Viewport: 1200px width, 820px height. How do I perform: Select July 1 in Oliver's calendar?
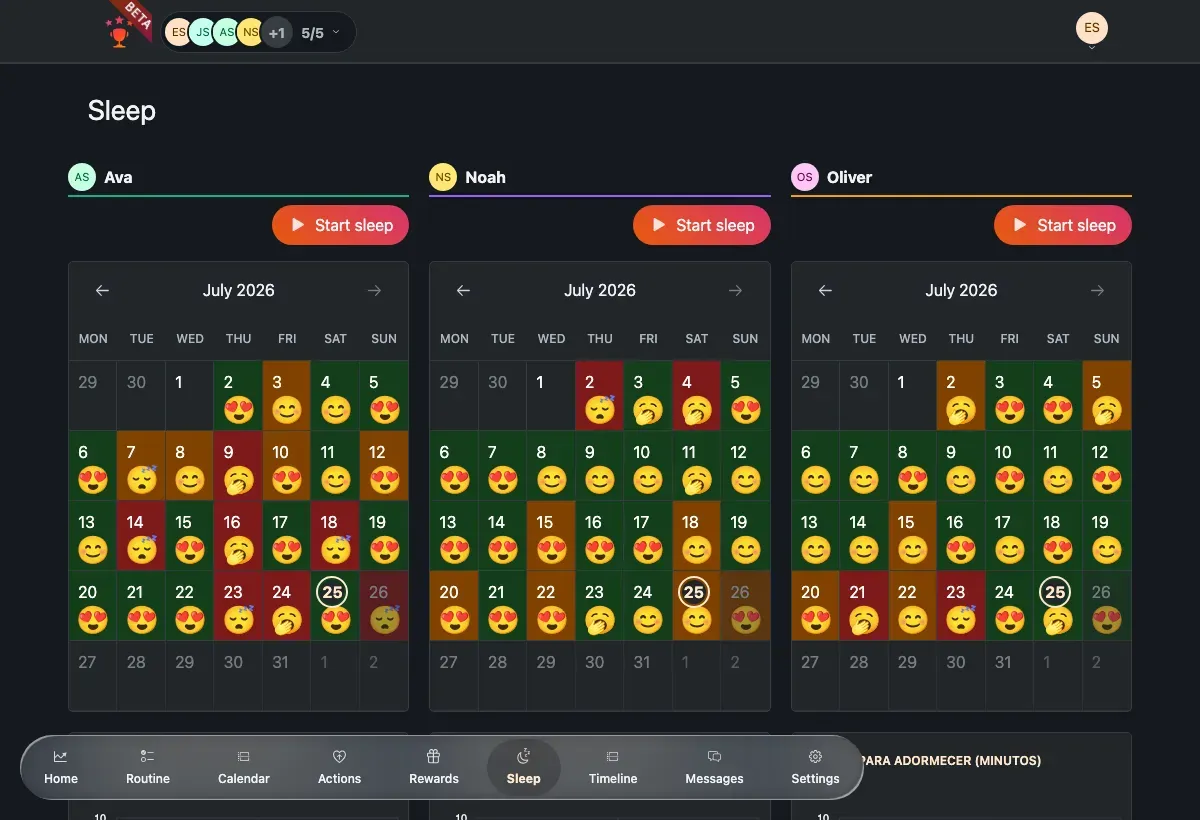[912, 396]
